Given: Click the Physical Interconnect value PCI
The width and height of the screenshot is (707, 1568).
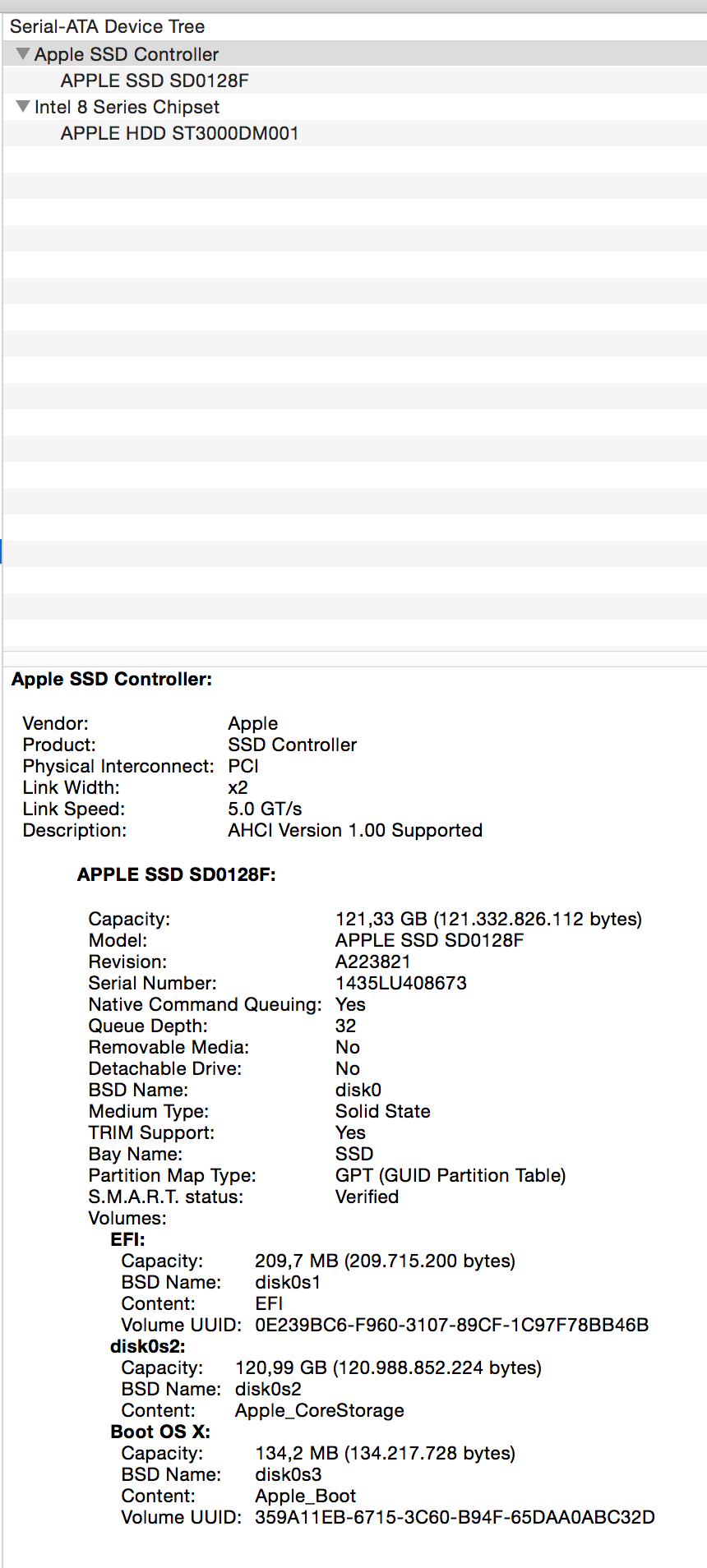Looking at the screenshot, I should (x=243, y=767).
